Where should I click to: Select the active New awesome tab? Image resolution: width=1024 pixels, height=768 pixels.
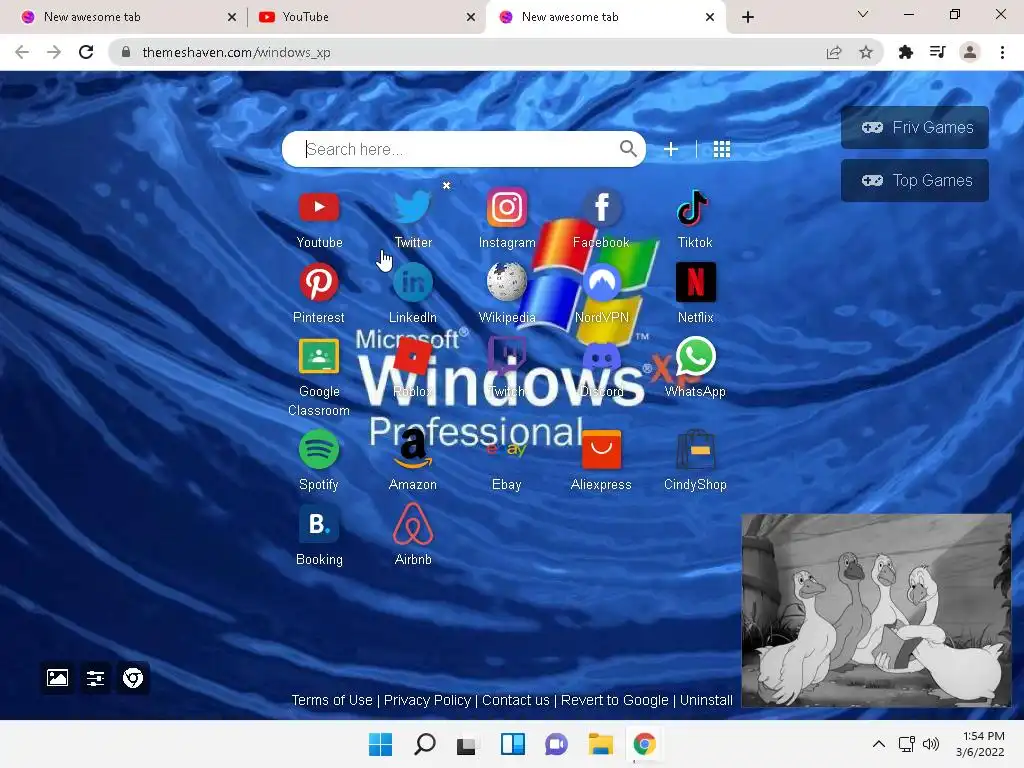pyautogui.click(x=604, y=17)
